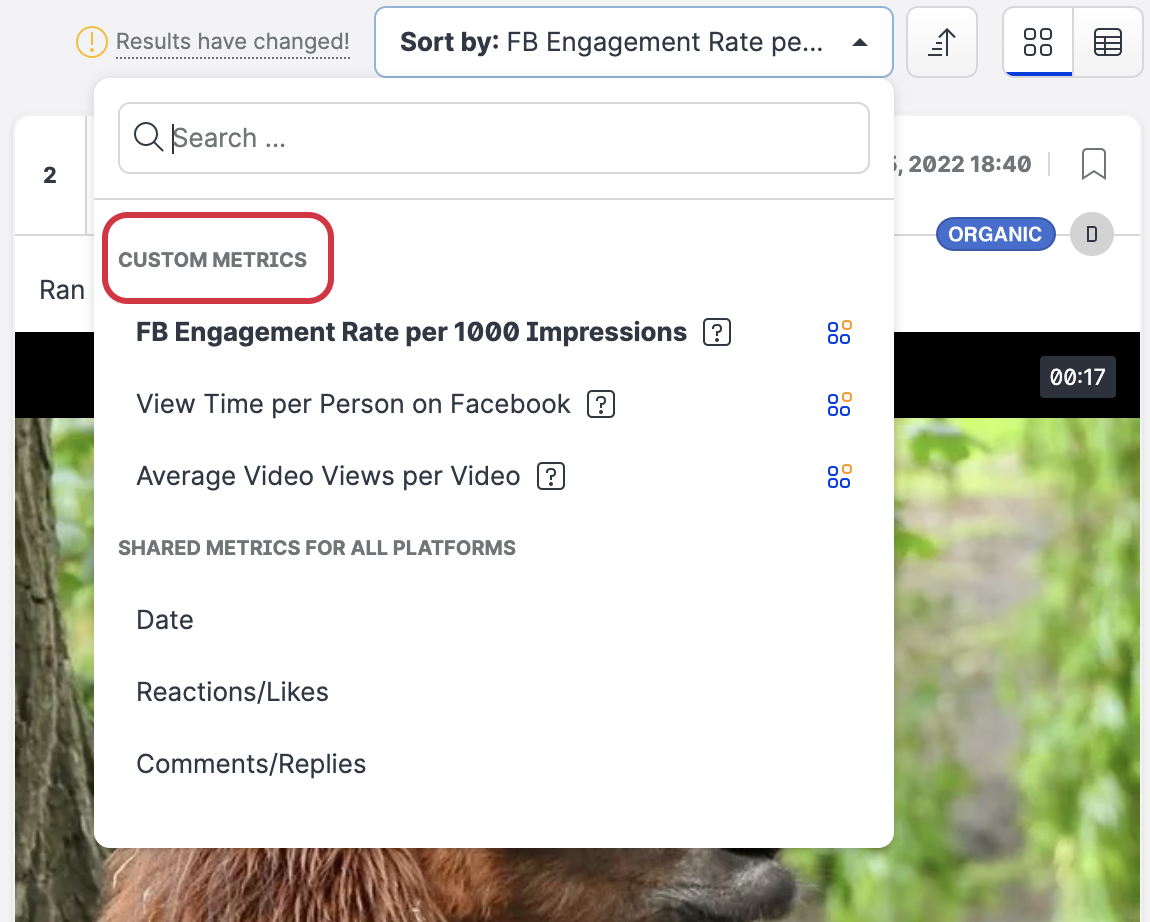Open help for FB Engagement Rate metric
Image resolution: width=1150 pixels, height=922 pixels.
coord(717,332)
